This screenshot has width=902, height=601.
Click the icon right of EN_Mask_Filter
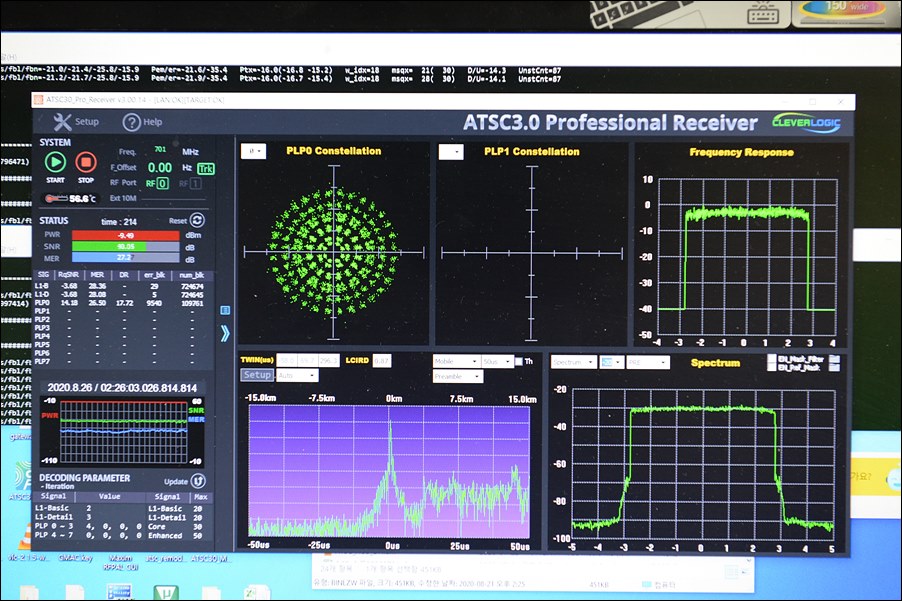[x=834, y=359]
